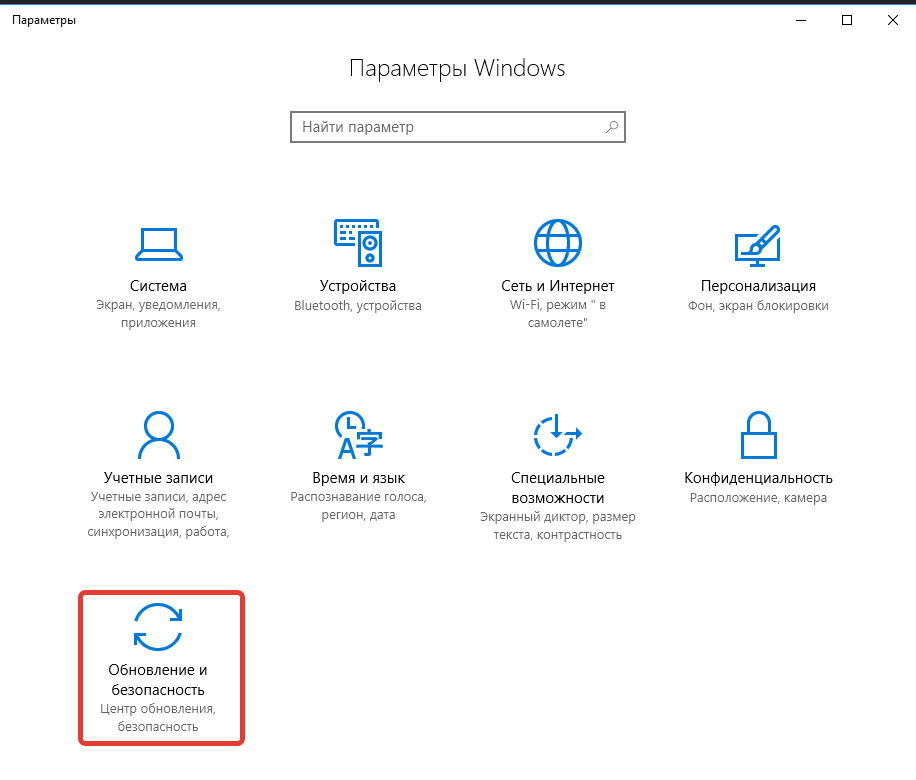
Task: Open the Обновление и безопасность arrows icon
Action: click(x=158, y=627)
